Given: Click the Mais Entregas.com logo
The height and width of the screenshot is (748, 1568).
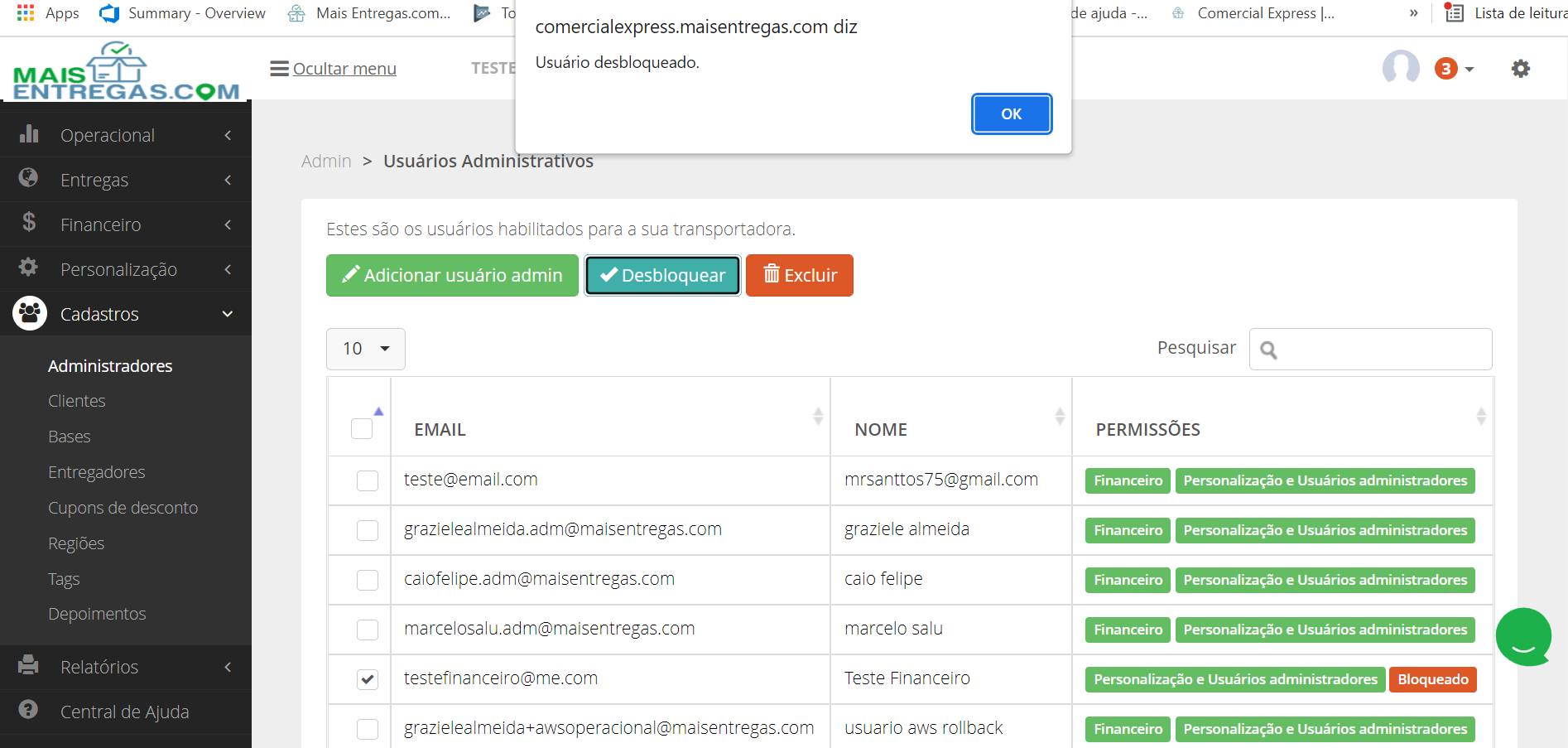Looking at the screenshot, I should (126, 71).
